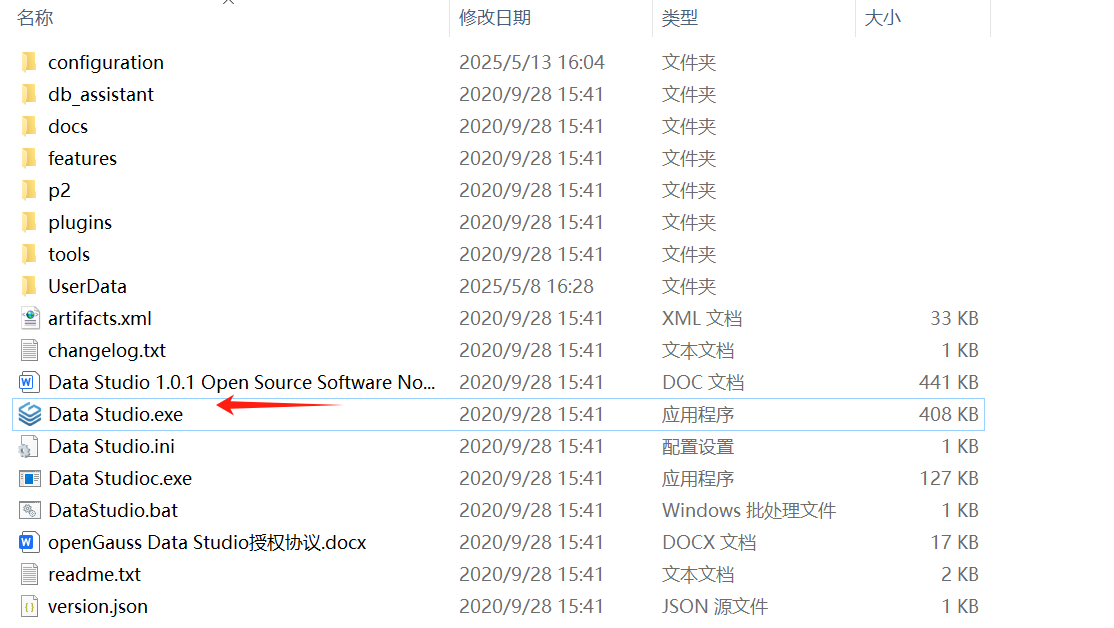Select the changelog.txt text file icon
The width and height of the screenshot is (1114, 628).
[30, 350]
